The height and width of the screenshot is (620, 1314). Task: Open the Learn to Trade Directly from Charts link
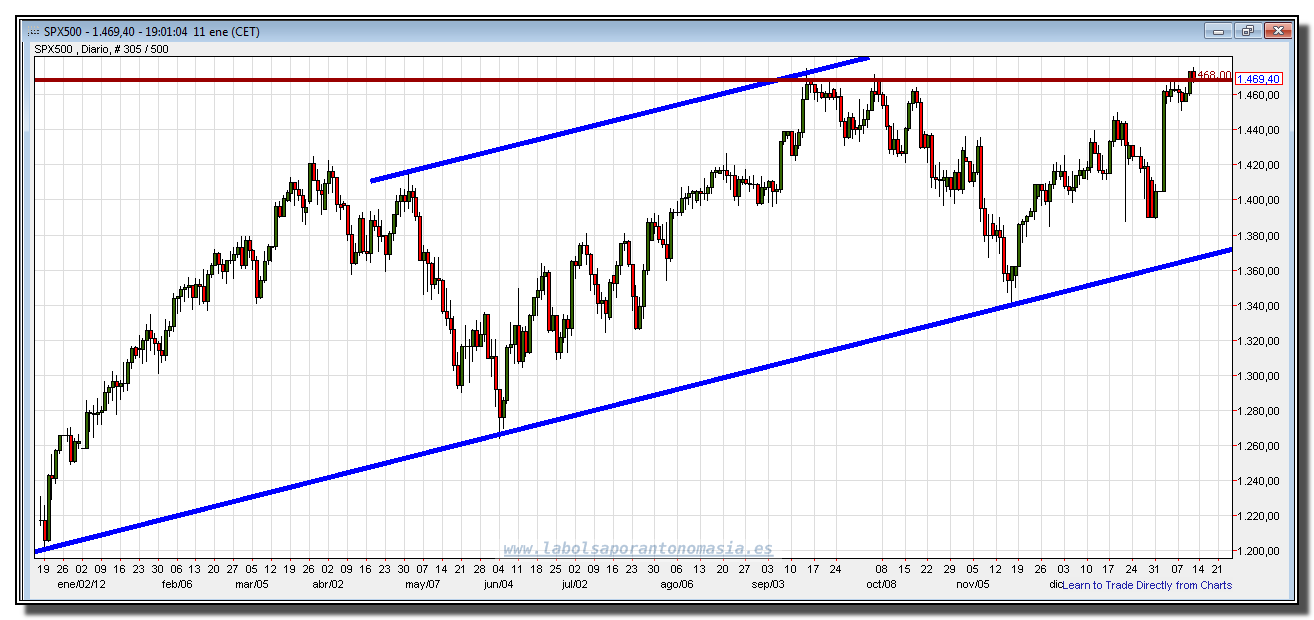click(x=1147, y=585)
